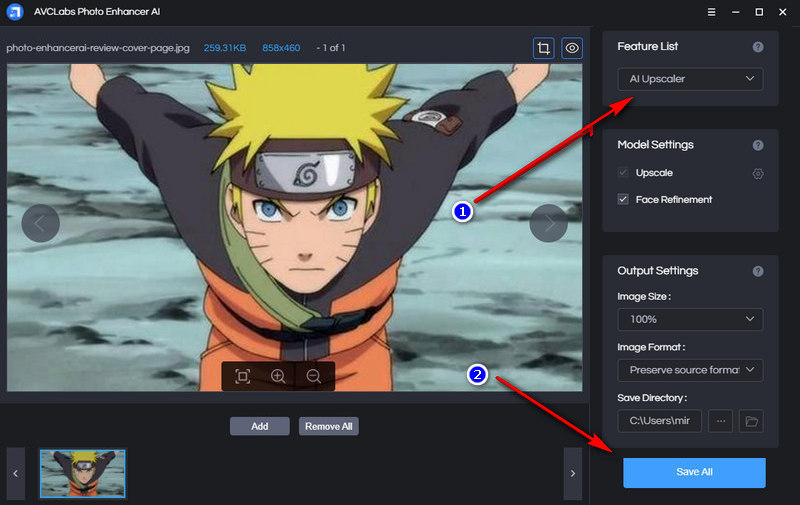Zoom in with the magnifier plus icon
The image size is (800, 505).
(278, 376)
